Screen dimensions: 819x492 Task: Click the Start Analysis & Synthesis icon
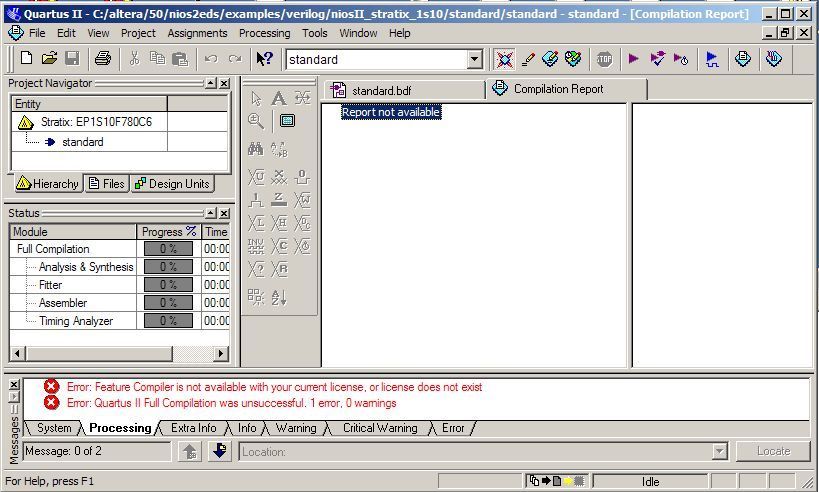click(x=657, y=59)
